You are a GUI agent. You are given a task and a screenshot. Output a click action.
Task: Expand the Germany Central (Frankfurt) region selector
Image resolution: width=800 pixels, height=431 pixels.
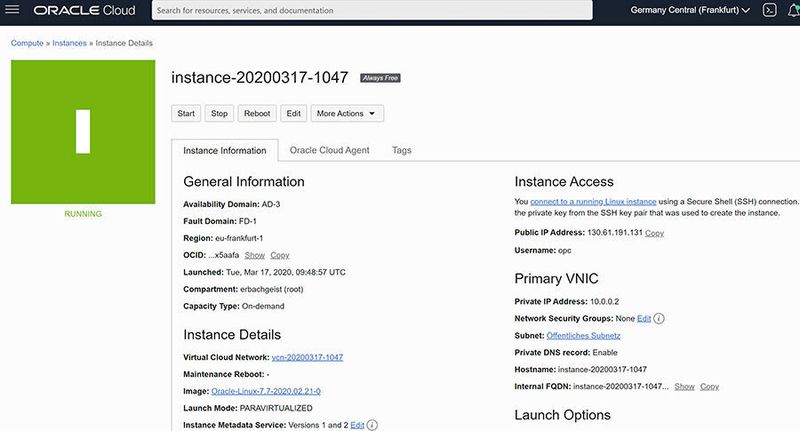(691, 11)
